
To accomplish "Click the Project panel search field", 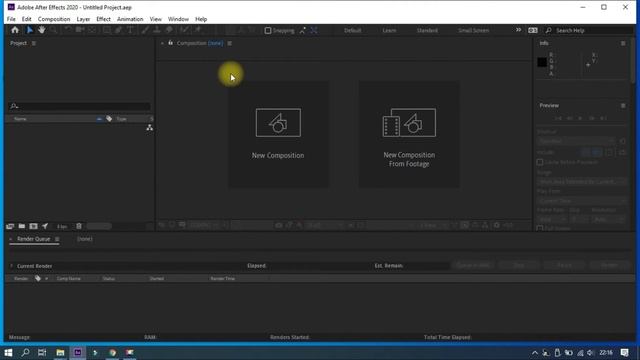I will pos(80,106).
